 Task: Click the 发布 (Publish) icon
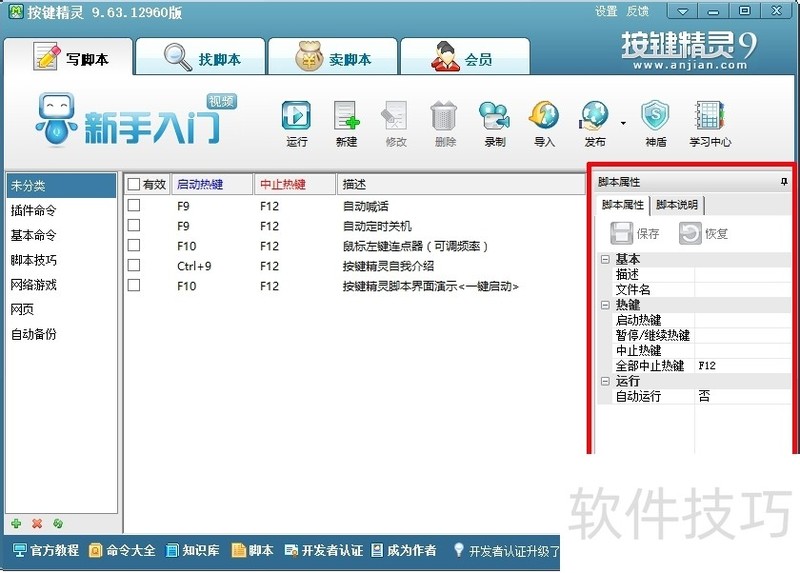click(595, 123)
